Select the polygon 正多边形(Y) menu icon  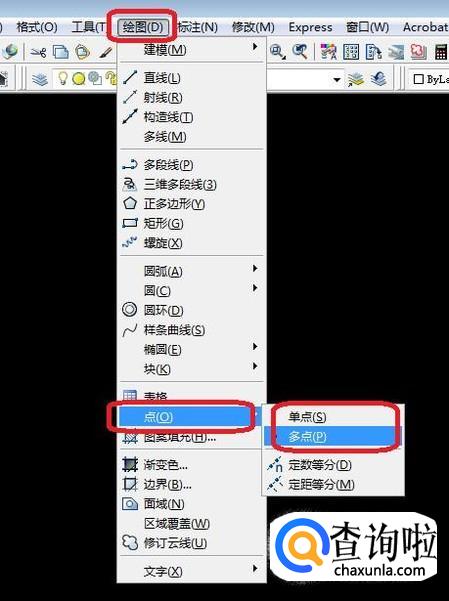tap(130, 203)
